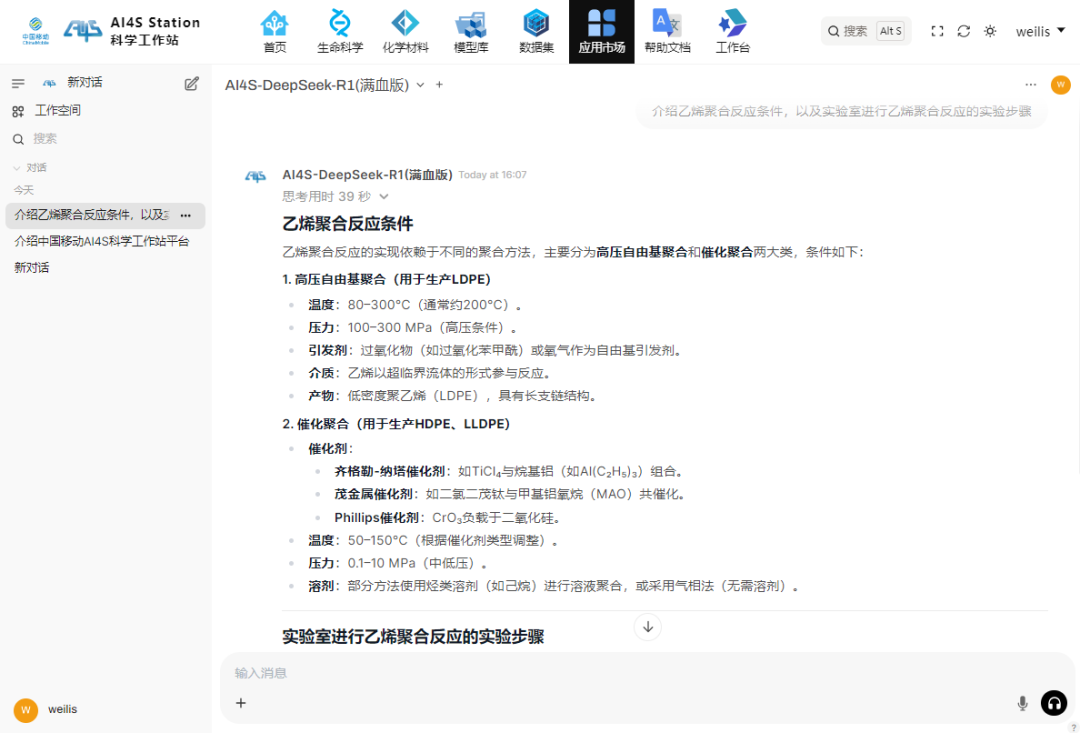Collapse the sidebar with hamburger icon
The image size is (1080, 733).
tap(19, 83)
